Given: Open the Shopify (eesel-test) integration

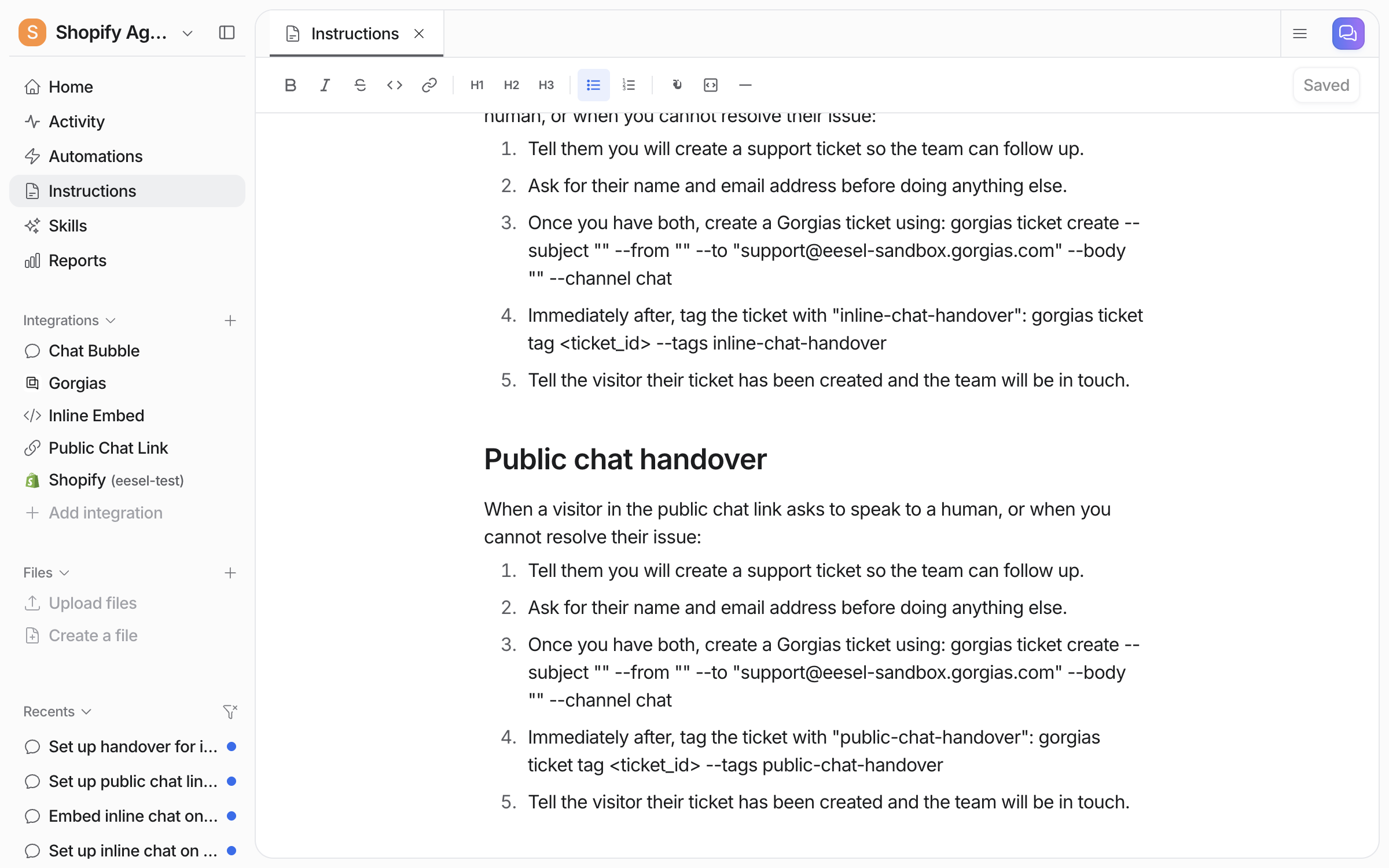Looking at the screenshot, I should coord(127,480).
